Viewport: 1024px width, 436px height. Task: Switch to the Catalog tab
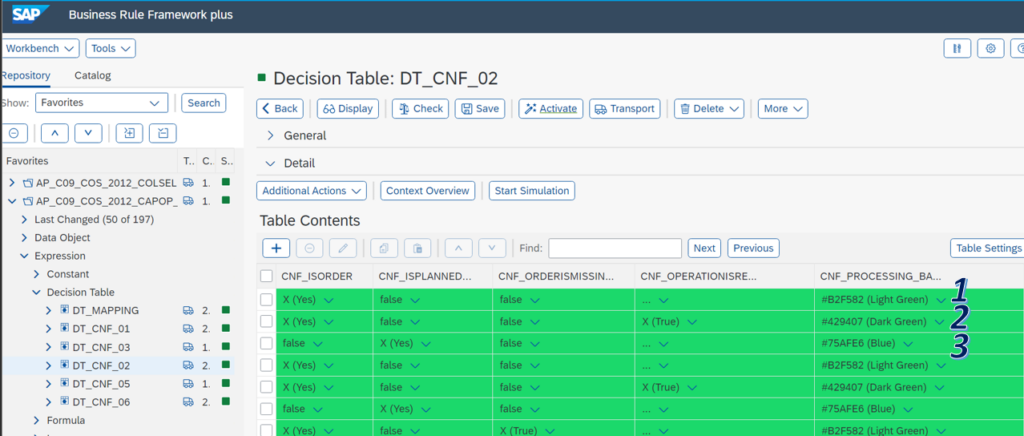point(92,75)
